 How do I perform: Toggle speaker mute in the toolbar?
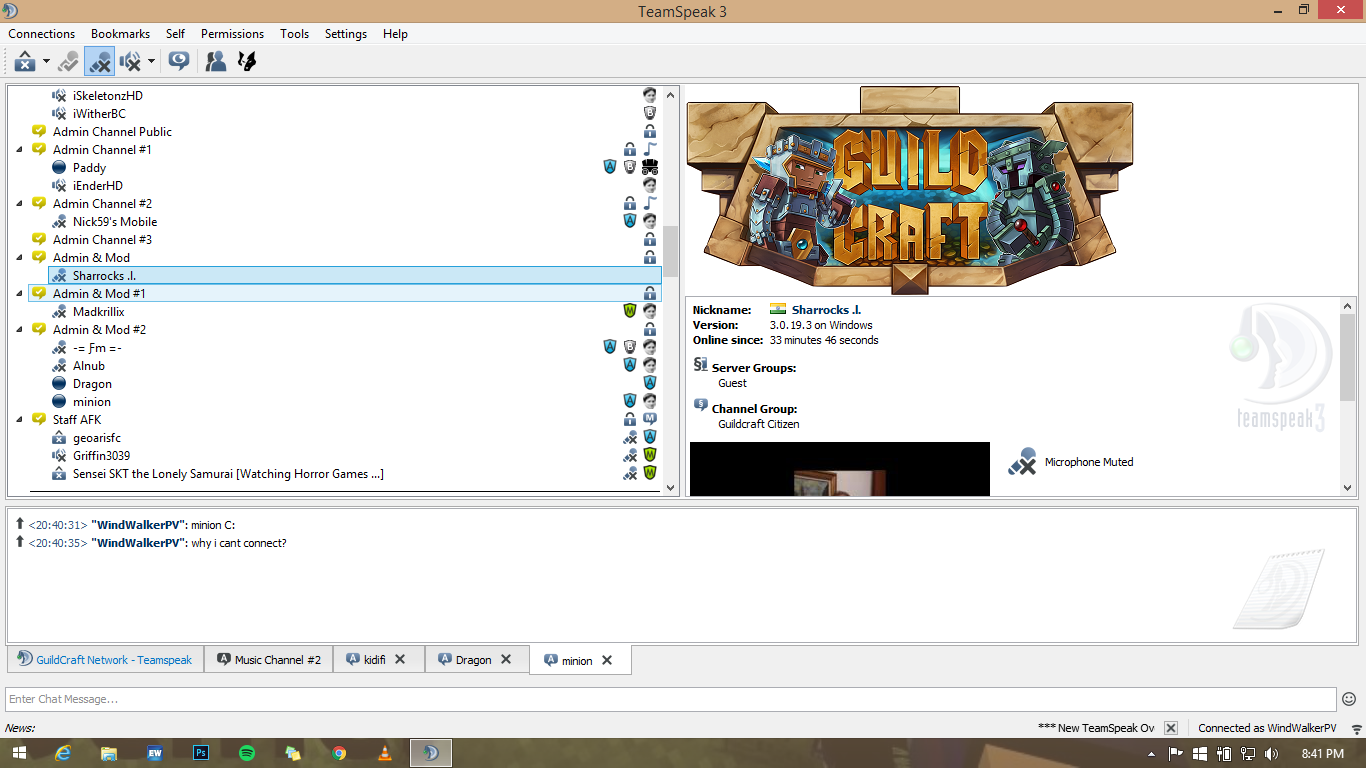tap(131, 61)
